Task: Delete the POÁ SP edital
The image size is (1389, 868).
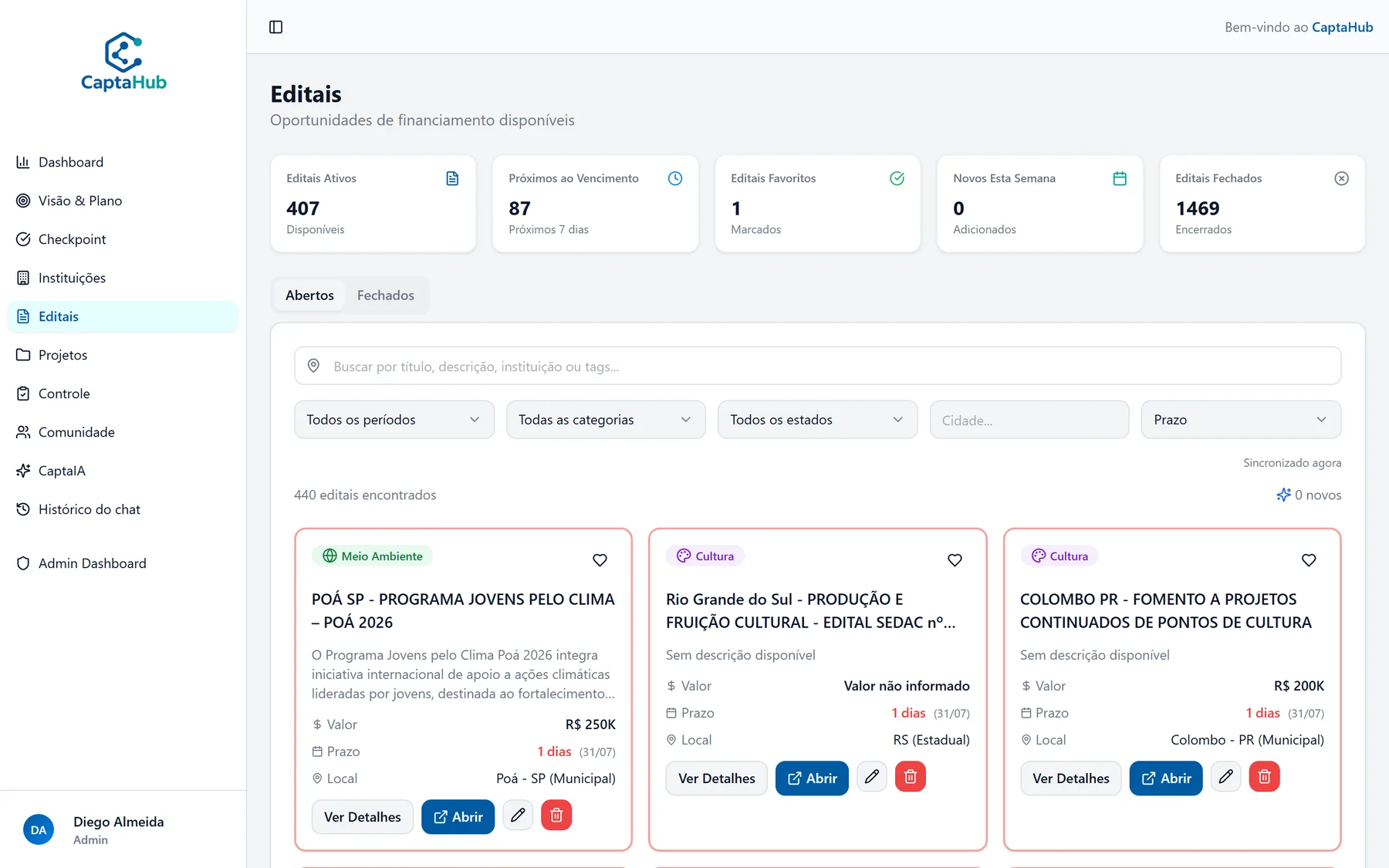Action: click(x=556, y=815)
